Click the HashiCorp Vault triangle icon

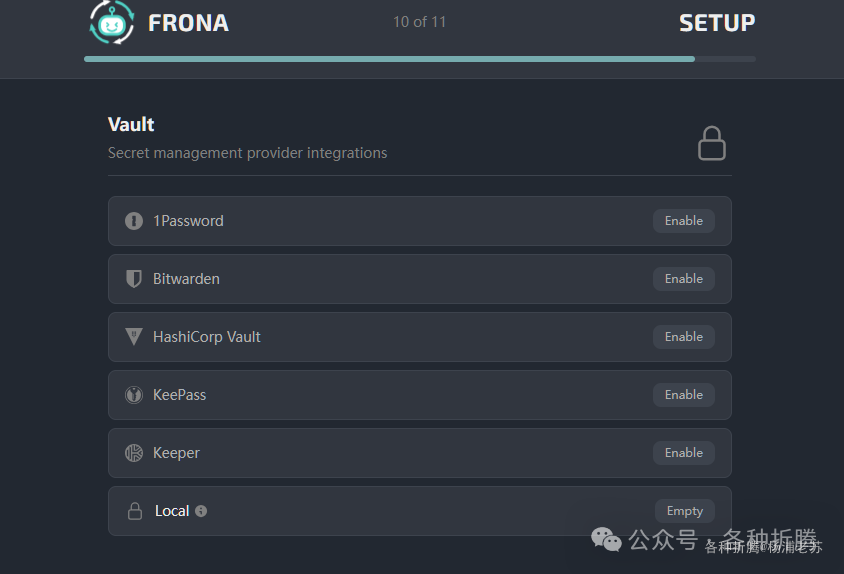[x=134, y=337]
